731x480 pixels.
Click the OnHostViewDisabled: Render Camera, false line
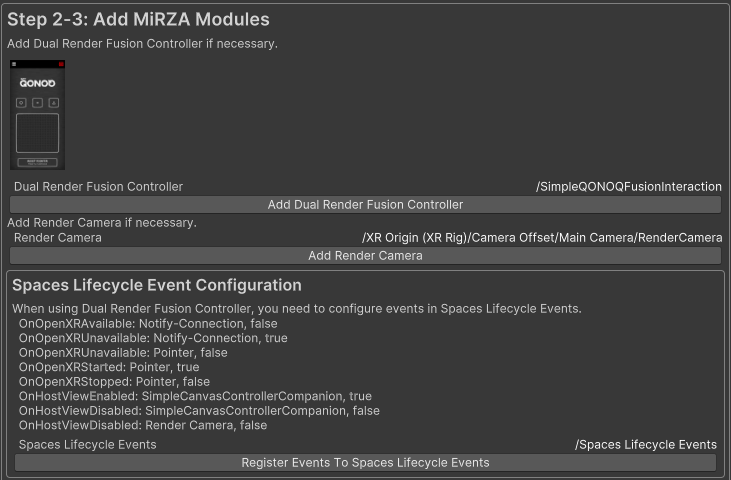143,425
